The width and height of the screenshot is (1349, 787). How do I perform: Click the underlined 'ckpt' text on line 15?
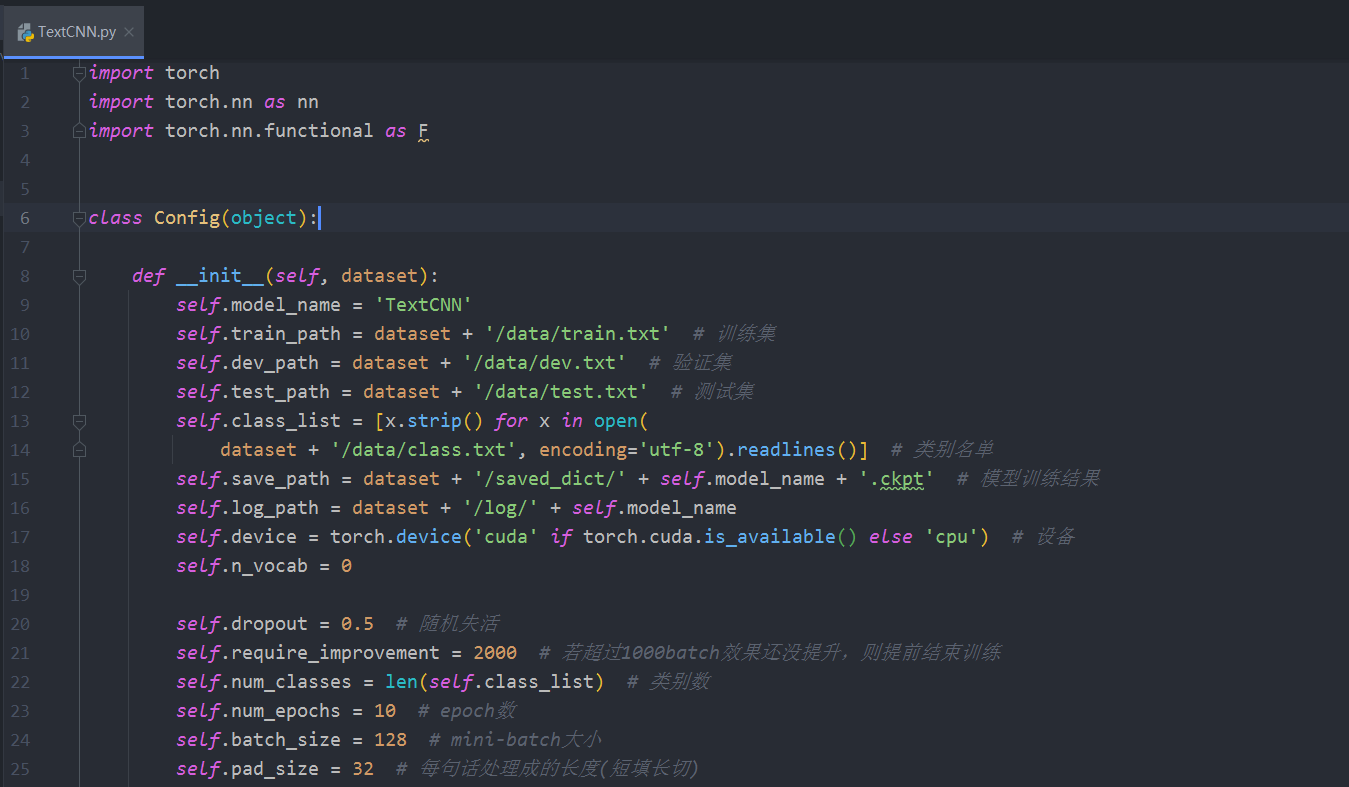coord(902,479)
